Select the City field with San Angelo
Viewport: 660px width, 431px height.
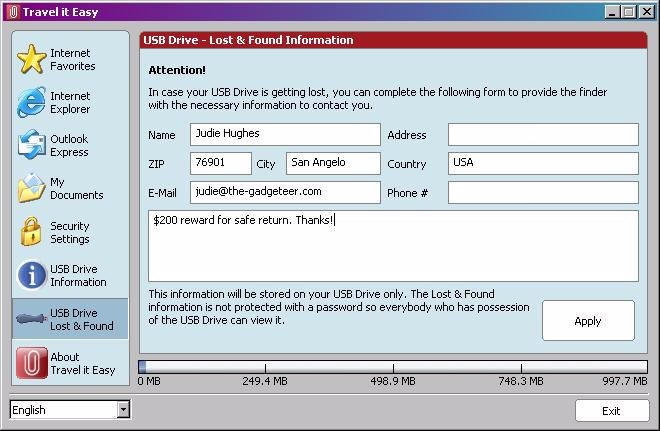coord(333,163)
